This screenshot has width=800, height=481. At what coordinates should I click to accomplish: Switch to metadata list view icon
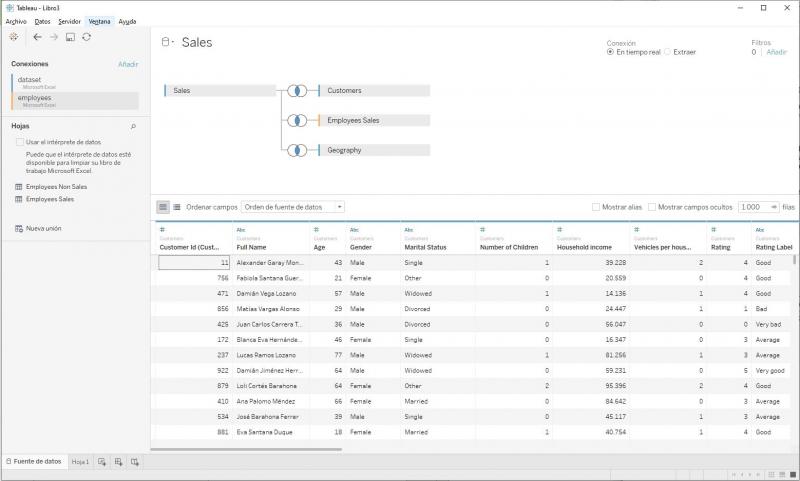tap(177, 207)
